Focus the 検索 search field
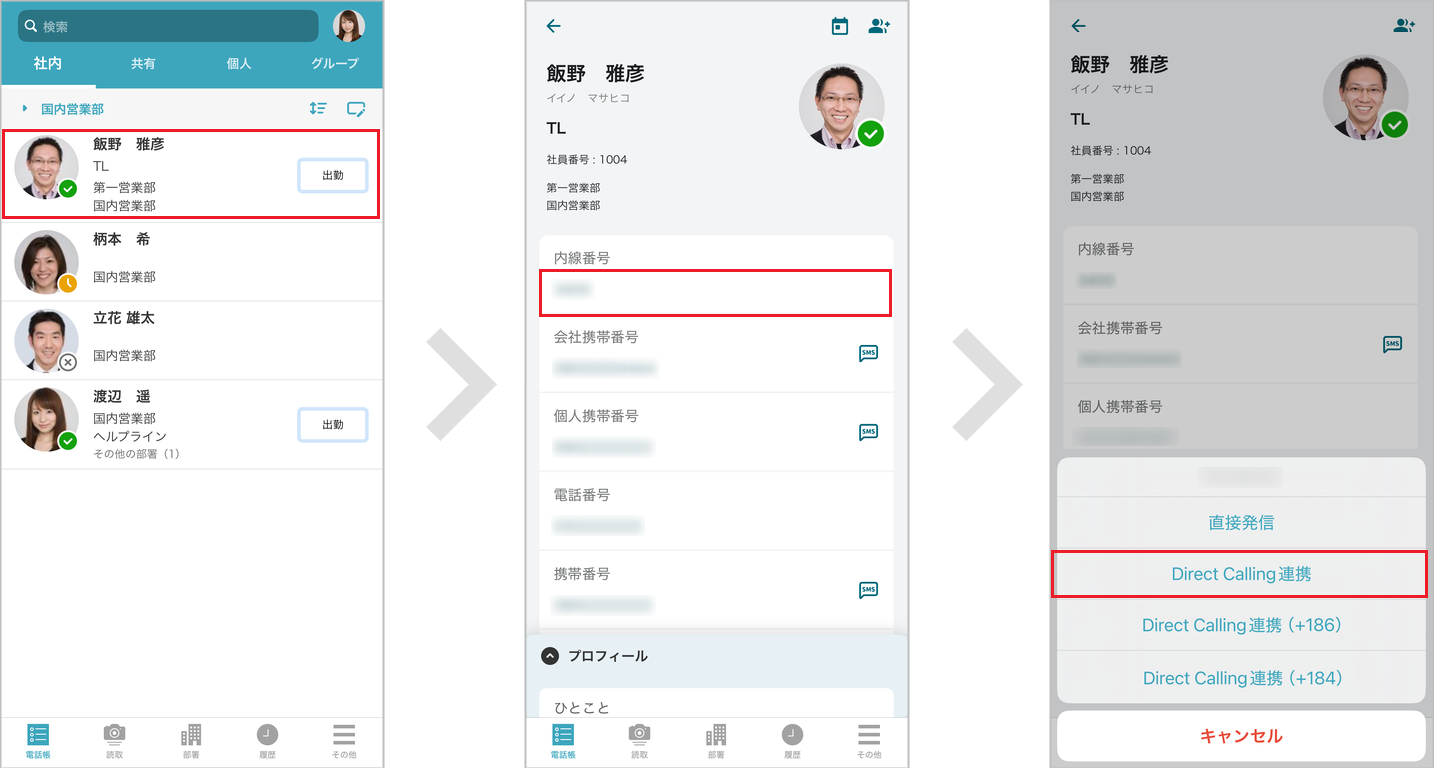The image size is (1434, 768). coord(168,26)
